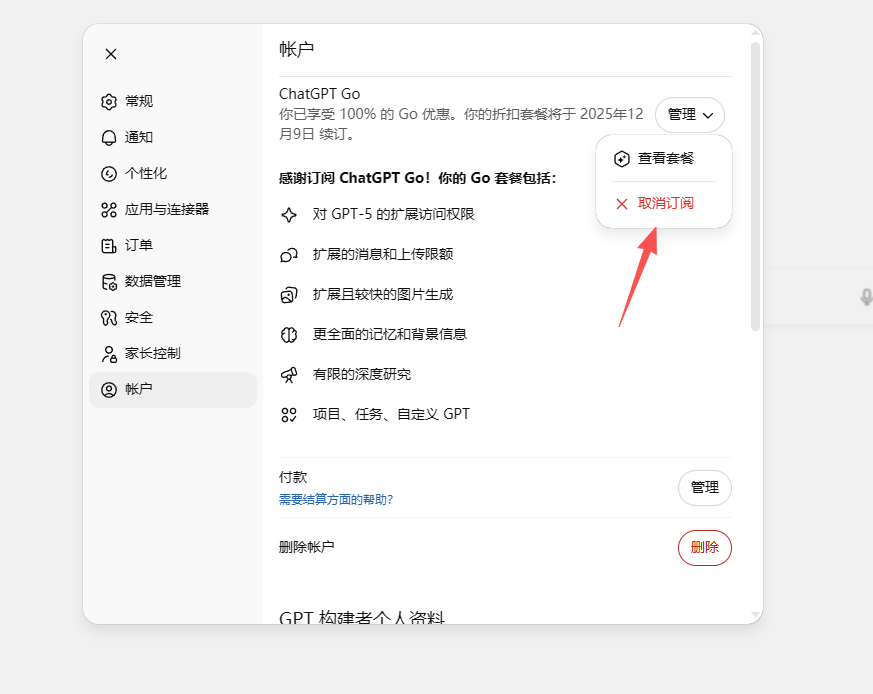The height and width of the screenshot is (694, 873).
Task: Click the microphone icon behind the dialog
Action: (x=866, y=297)
